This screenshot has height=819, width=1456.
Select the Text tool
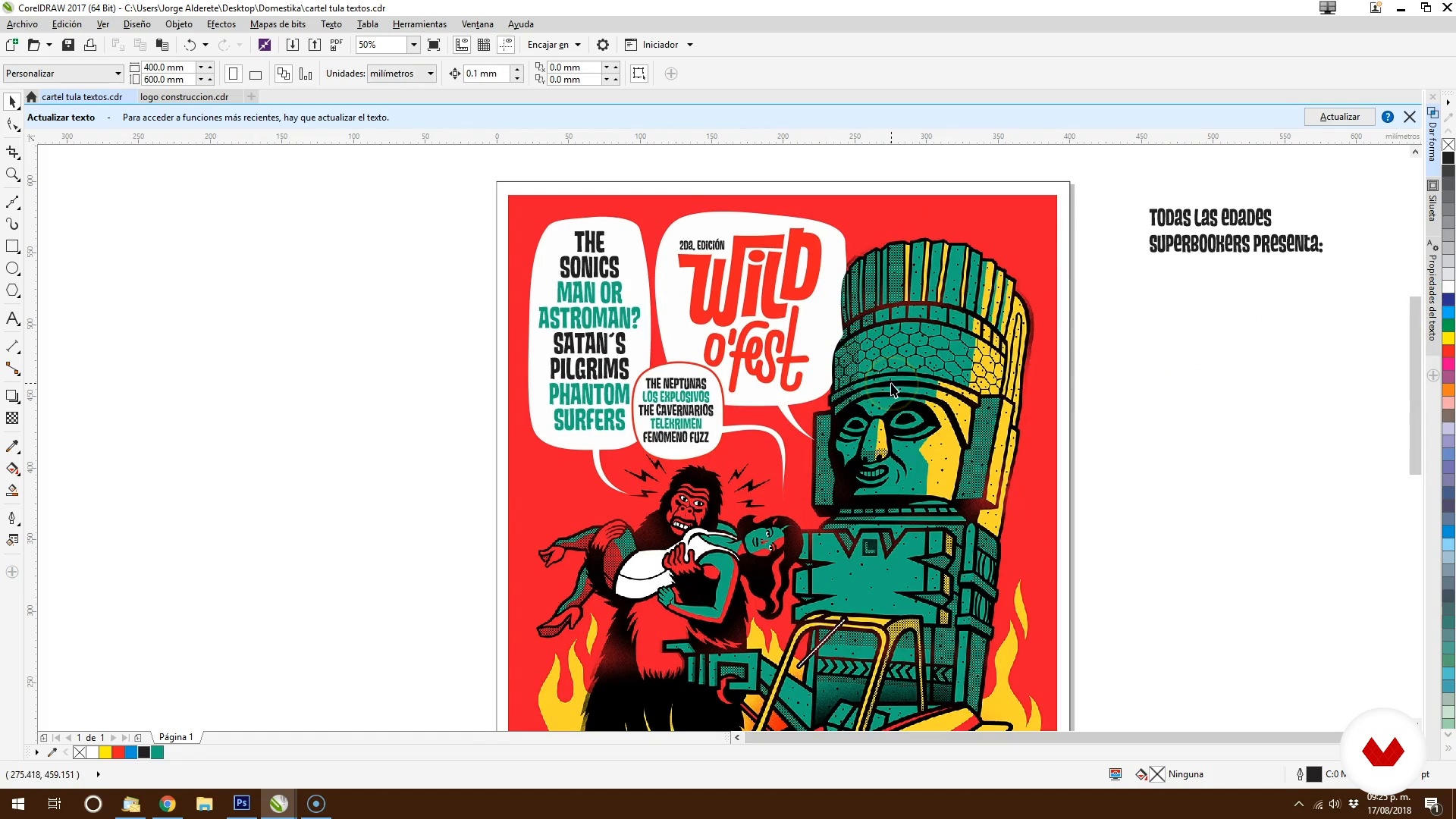click(x=12, y=318)
